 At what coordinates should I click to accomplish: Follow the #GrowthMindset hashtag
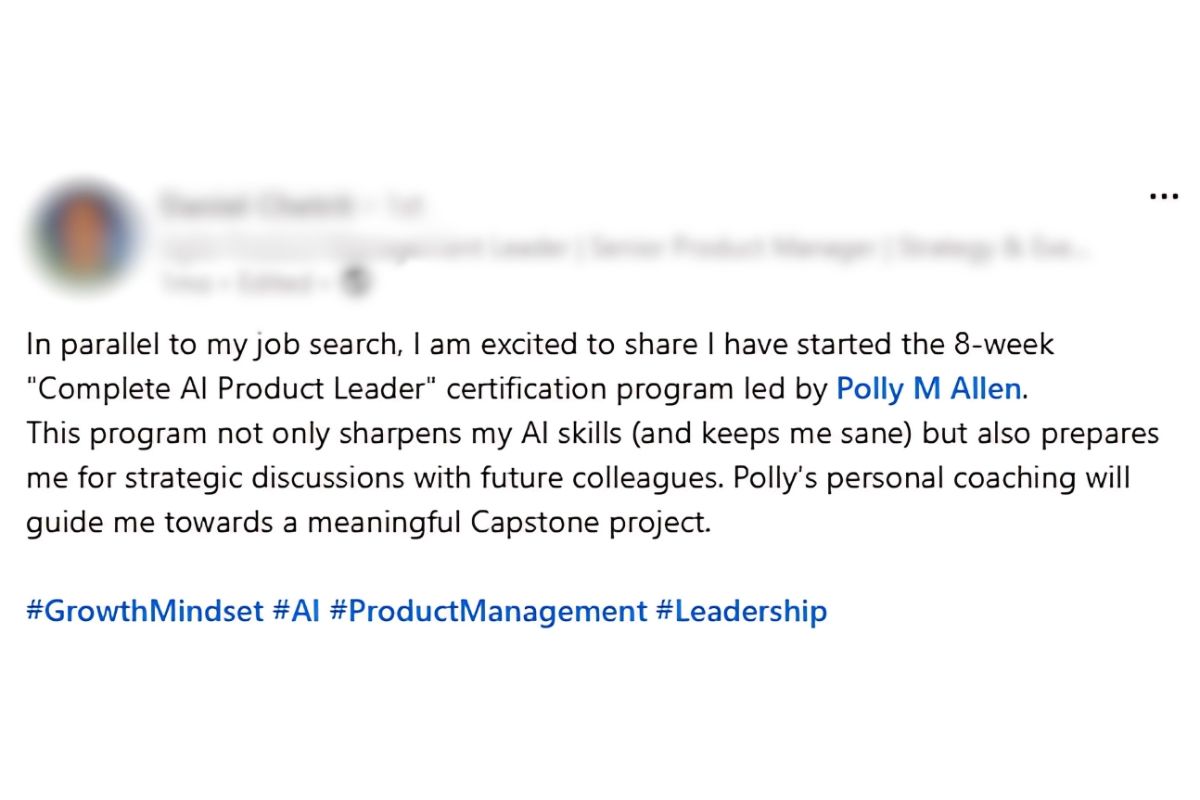[x=145, y=611]
